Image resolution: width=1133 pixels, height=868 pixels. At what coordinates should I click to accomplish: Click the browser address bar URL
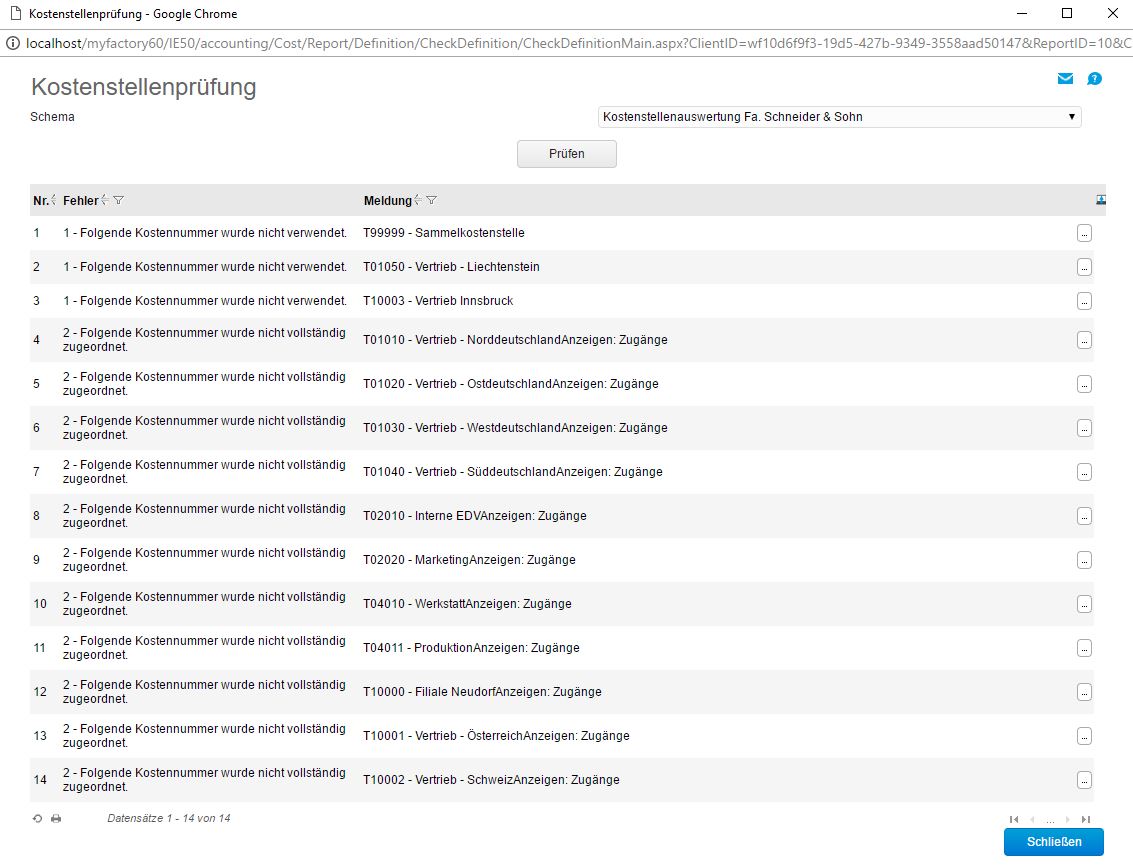578,43
